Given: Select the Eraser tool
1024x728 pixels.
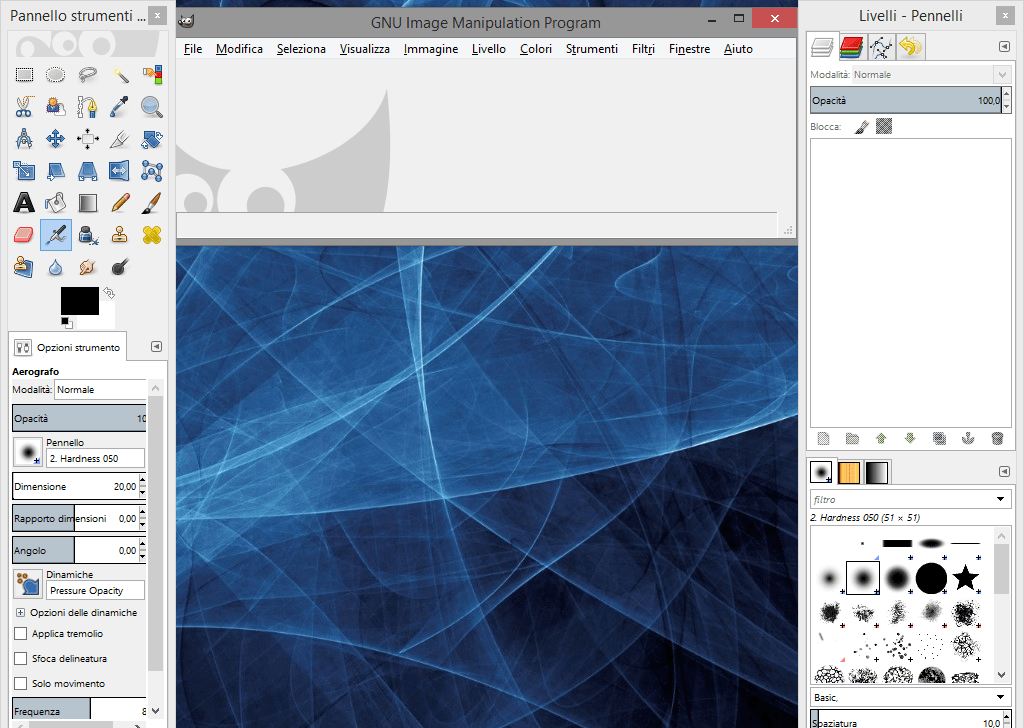Looking at the screenshot, I should (24, 235).
